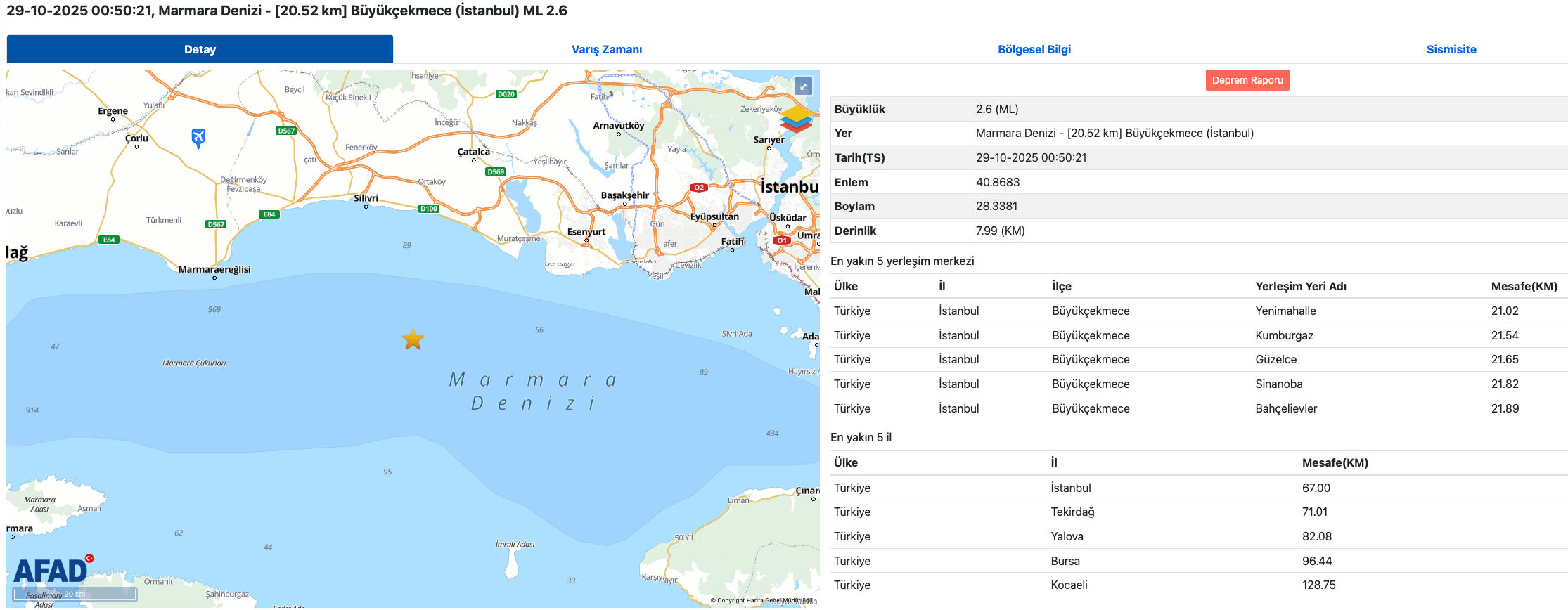Click the red O2 highway shield
The image size is (1568, 610).
pos(698,188)
